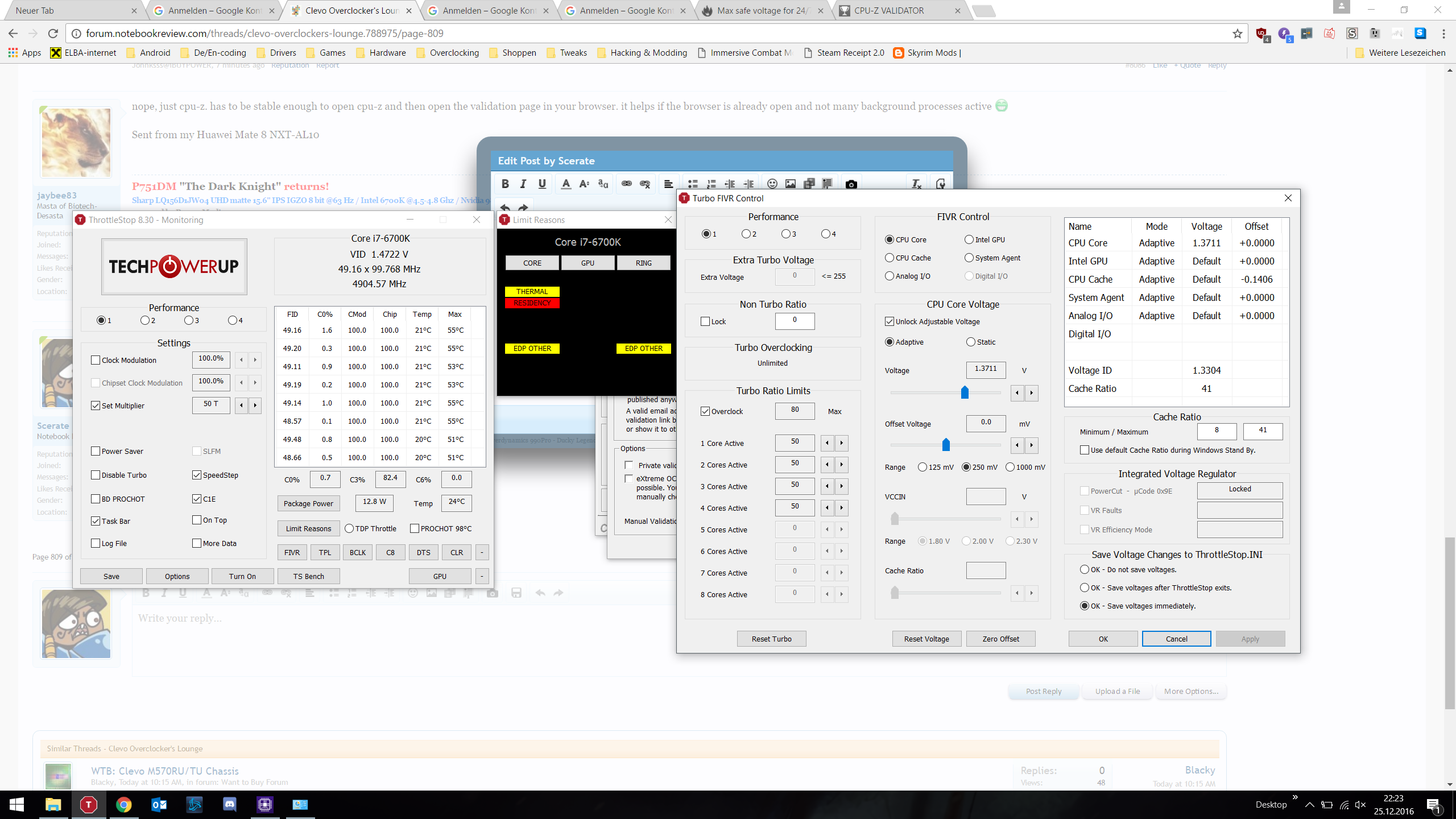Screen dimensions: 1456x819
Task: Select 125 mV offset range
Action: (923, 467)
